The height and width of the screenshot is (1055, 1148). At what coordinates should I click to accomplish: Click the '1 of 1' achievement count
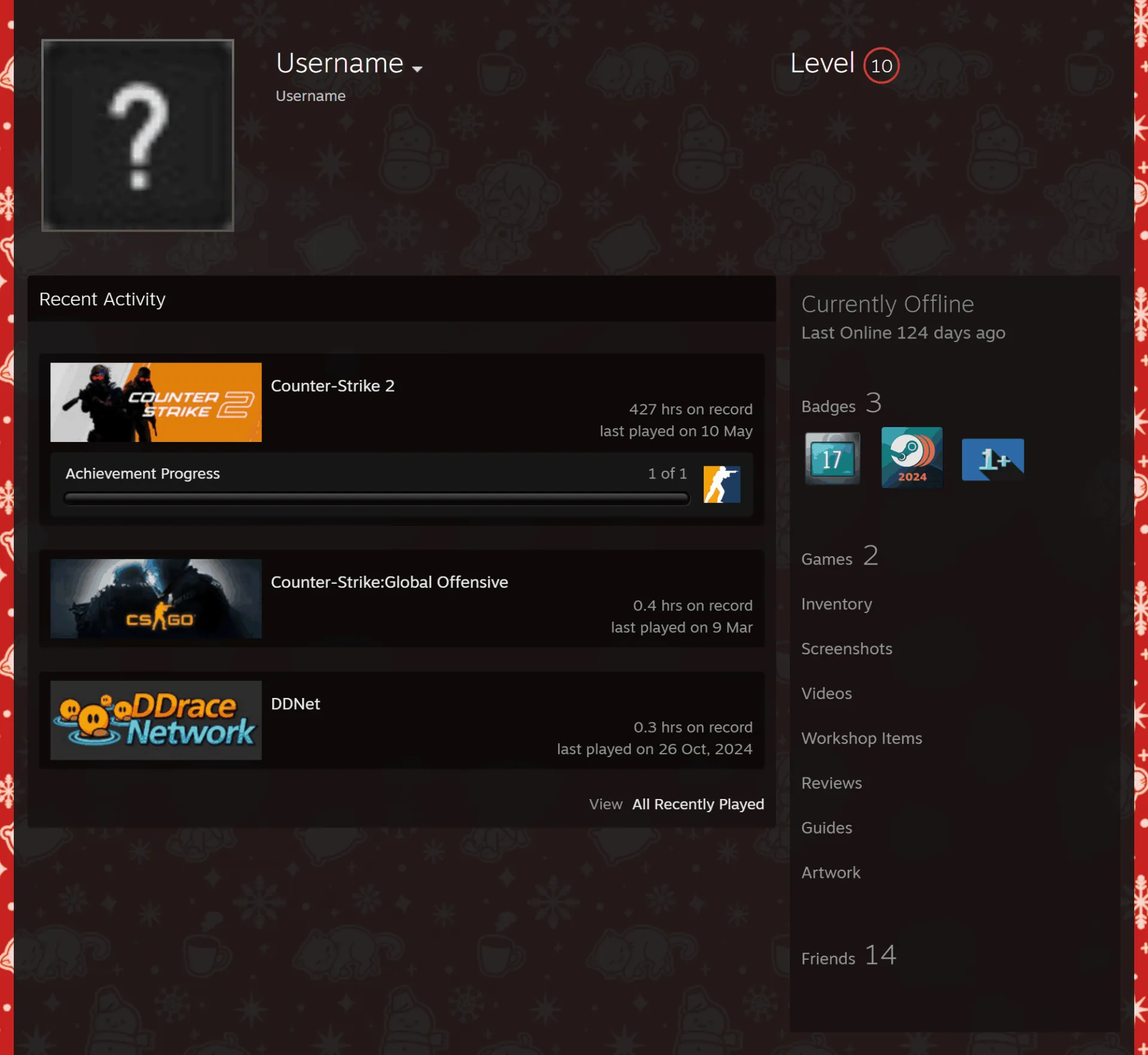click(667, 474)
